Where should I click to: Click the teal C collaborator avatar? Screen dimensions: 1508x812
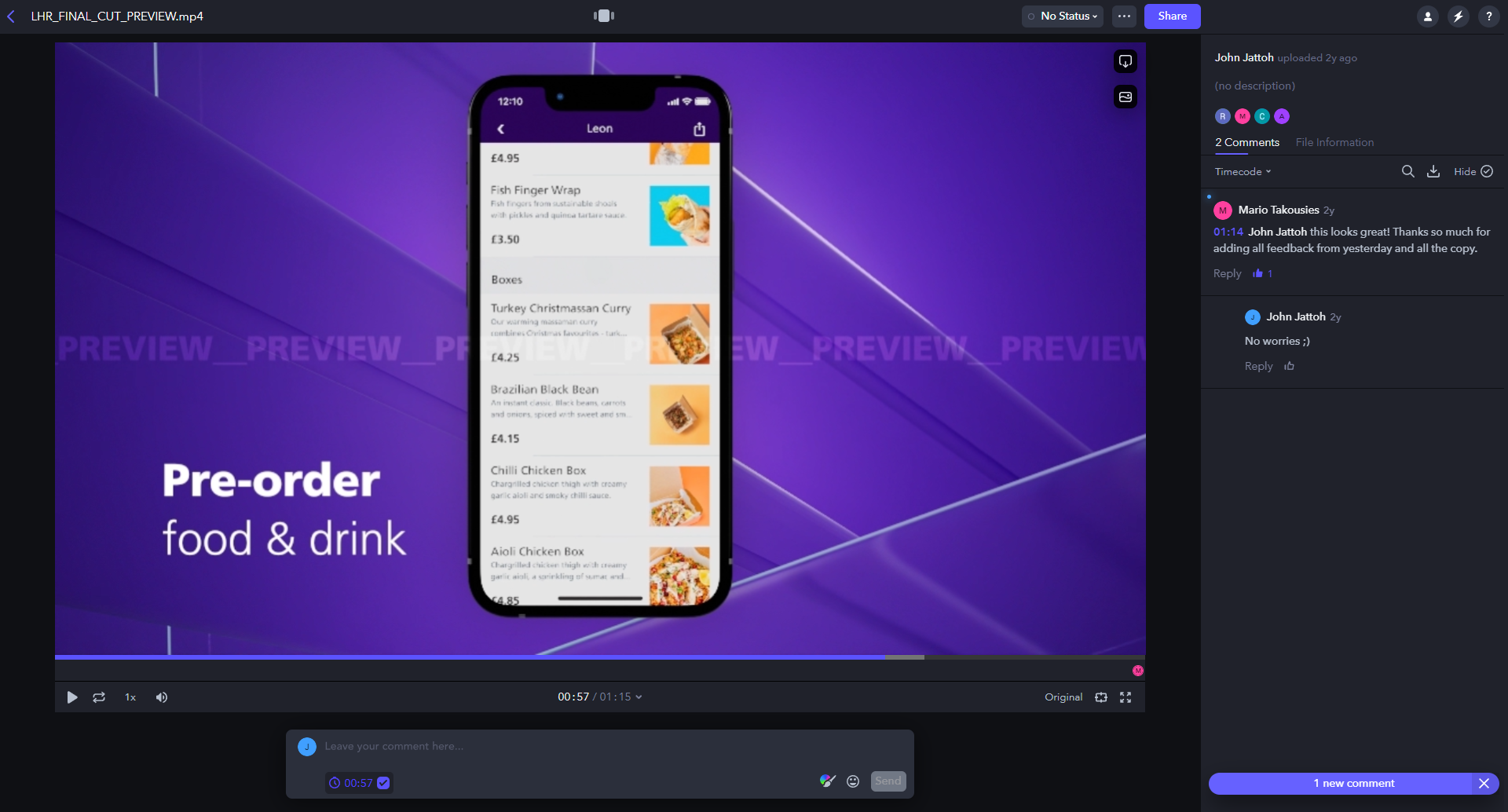1261,116
